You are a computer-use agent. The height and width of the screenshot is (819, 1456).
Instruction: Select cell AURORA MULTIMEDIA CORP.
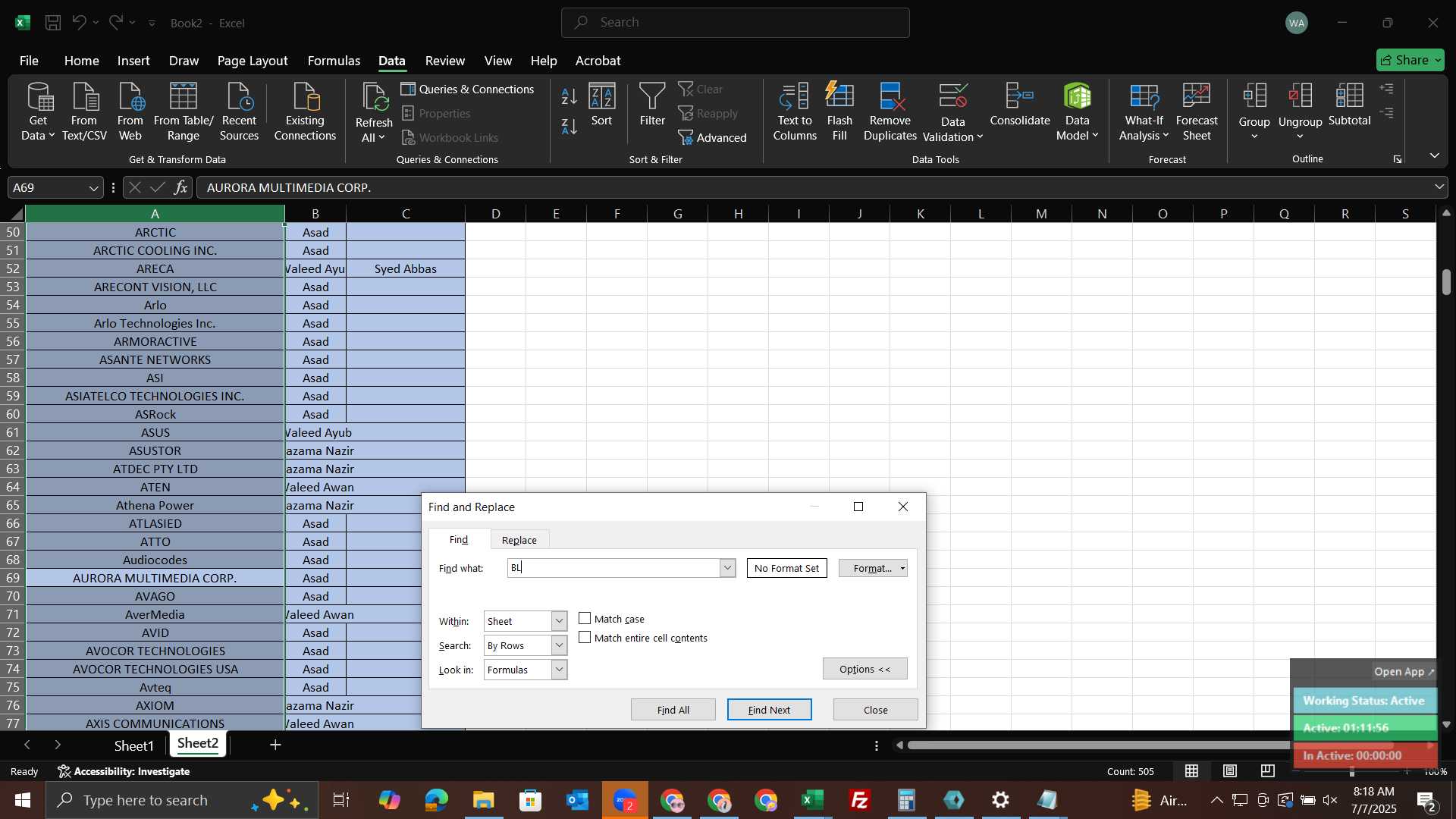[155, 578]
